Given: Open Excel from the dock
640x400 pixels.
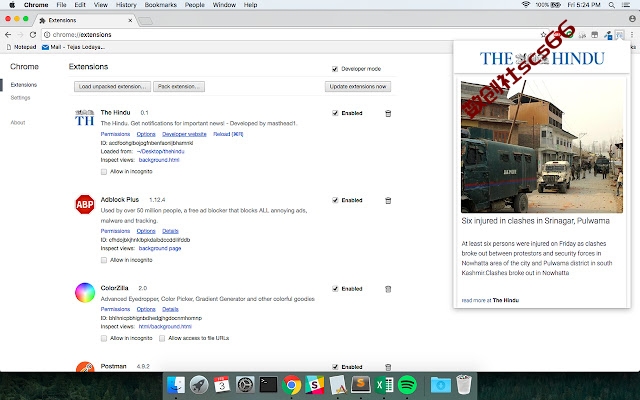Looking at the screenshot, I should click(x=384, y=384).
